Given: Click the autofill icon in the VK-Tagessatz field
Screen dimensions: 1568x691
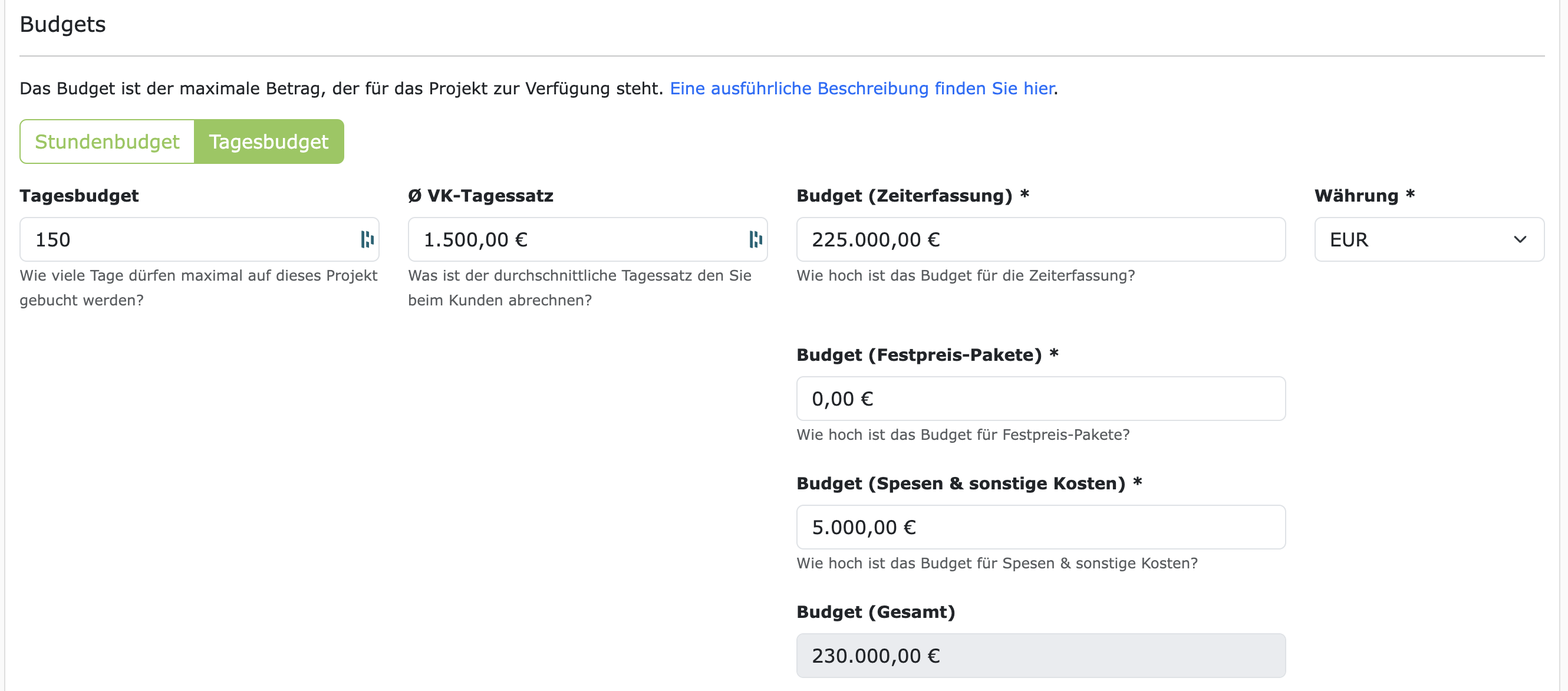Looking at the screenshot, I should click(755, 239).
